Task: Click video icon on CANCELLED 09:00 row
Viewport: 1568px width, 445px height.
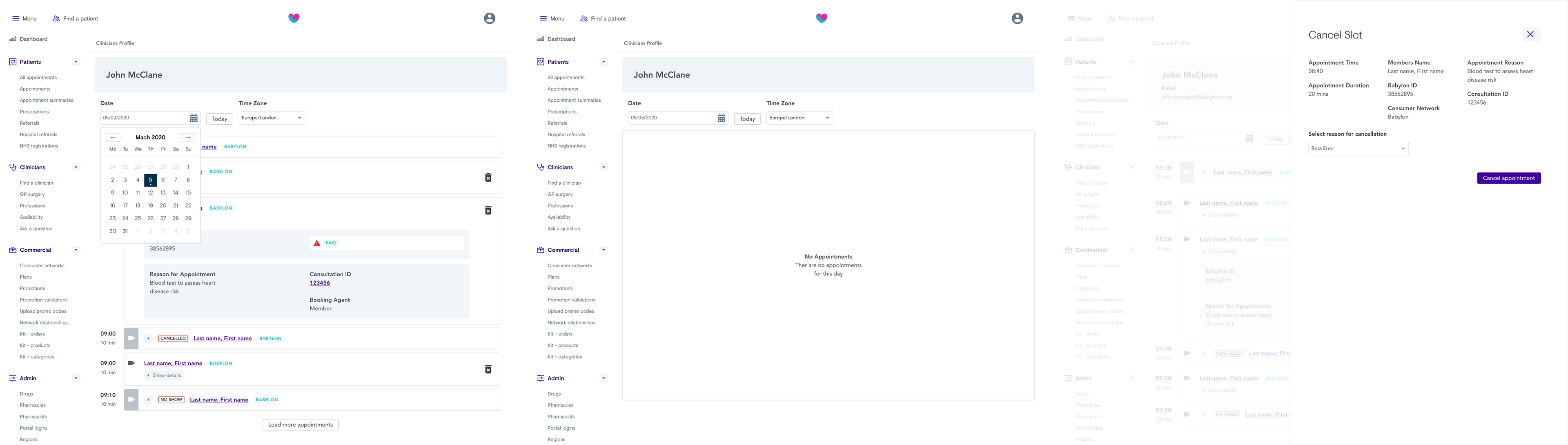Action: 131,338
